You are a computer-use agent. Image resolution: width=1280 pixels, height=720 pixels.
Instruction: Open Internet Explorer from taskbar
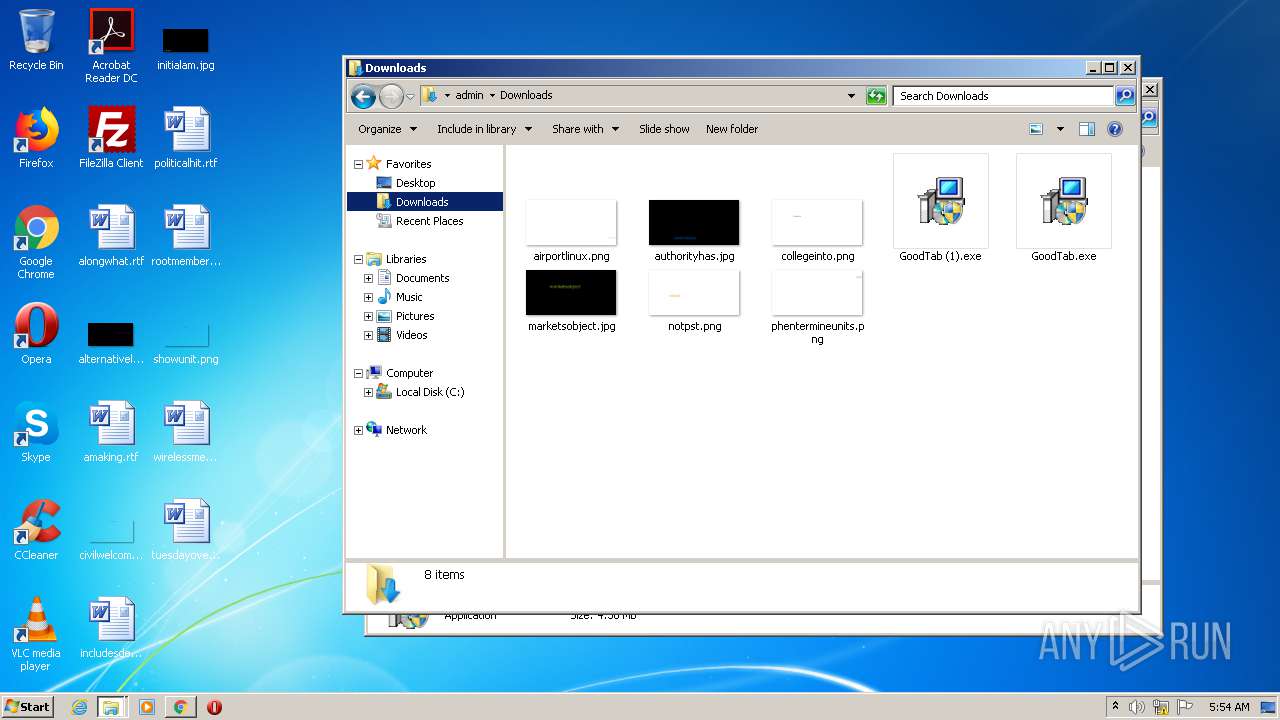[80, 707]
